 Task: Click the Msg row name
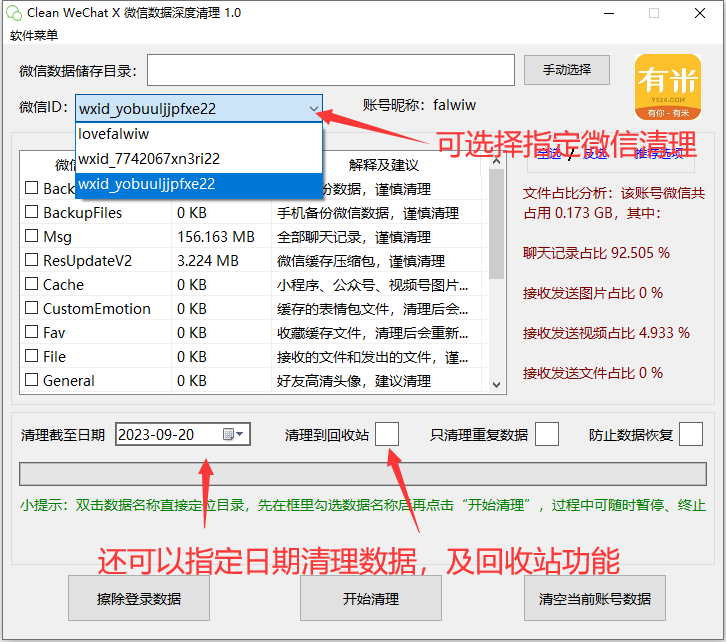tap(57, 237)
